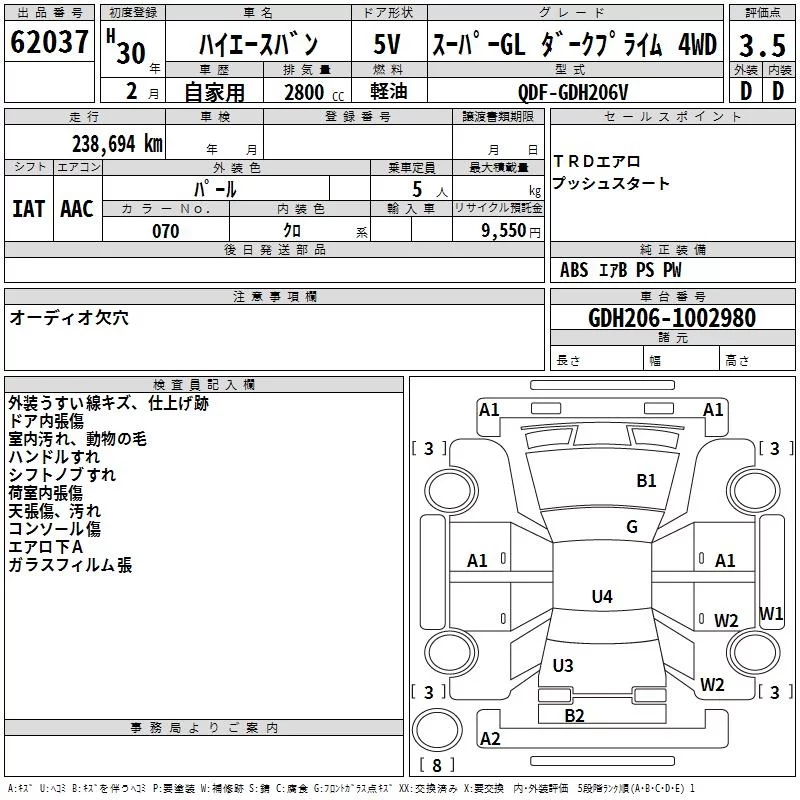Click air conditioner value AAC
Viewport: 800px width, 800px height.
click(77, 209)
